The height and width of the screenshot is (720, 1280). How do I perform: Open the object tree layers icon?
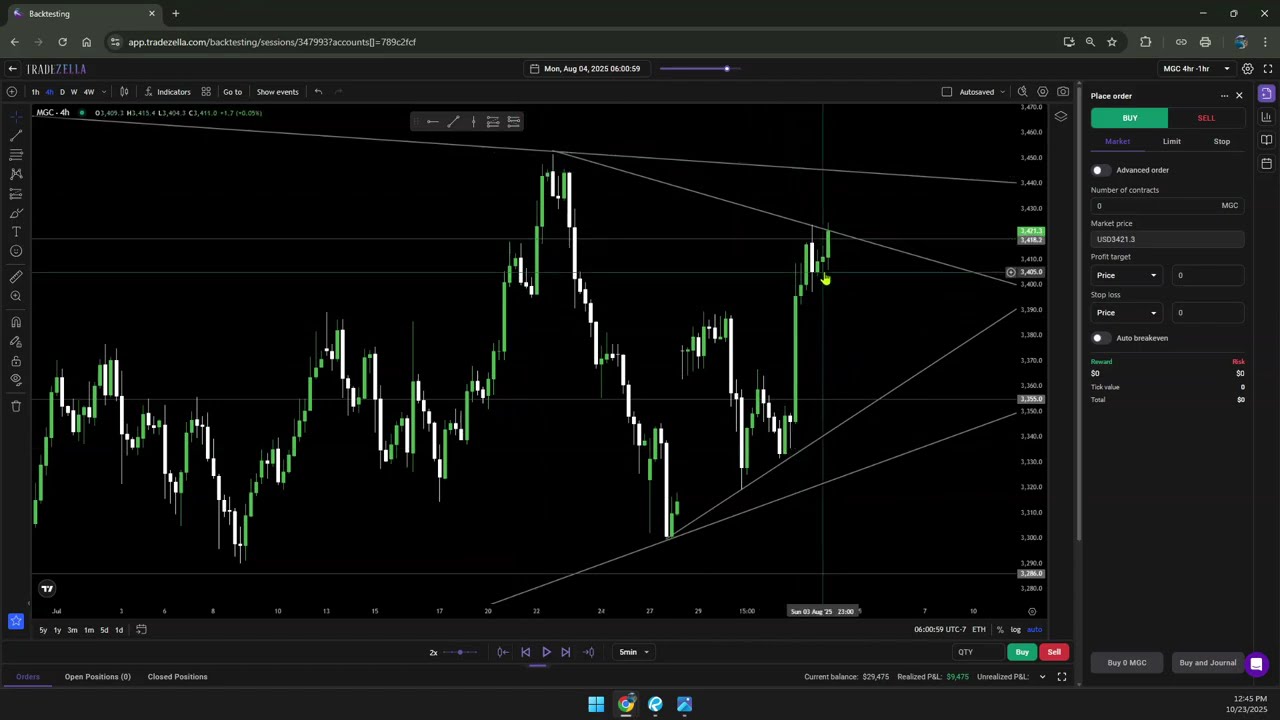tap(1061, 116)
